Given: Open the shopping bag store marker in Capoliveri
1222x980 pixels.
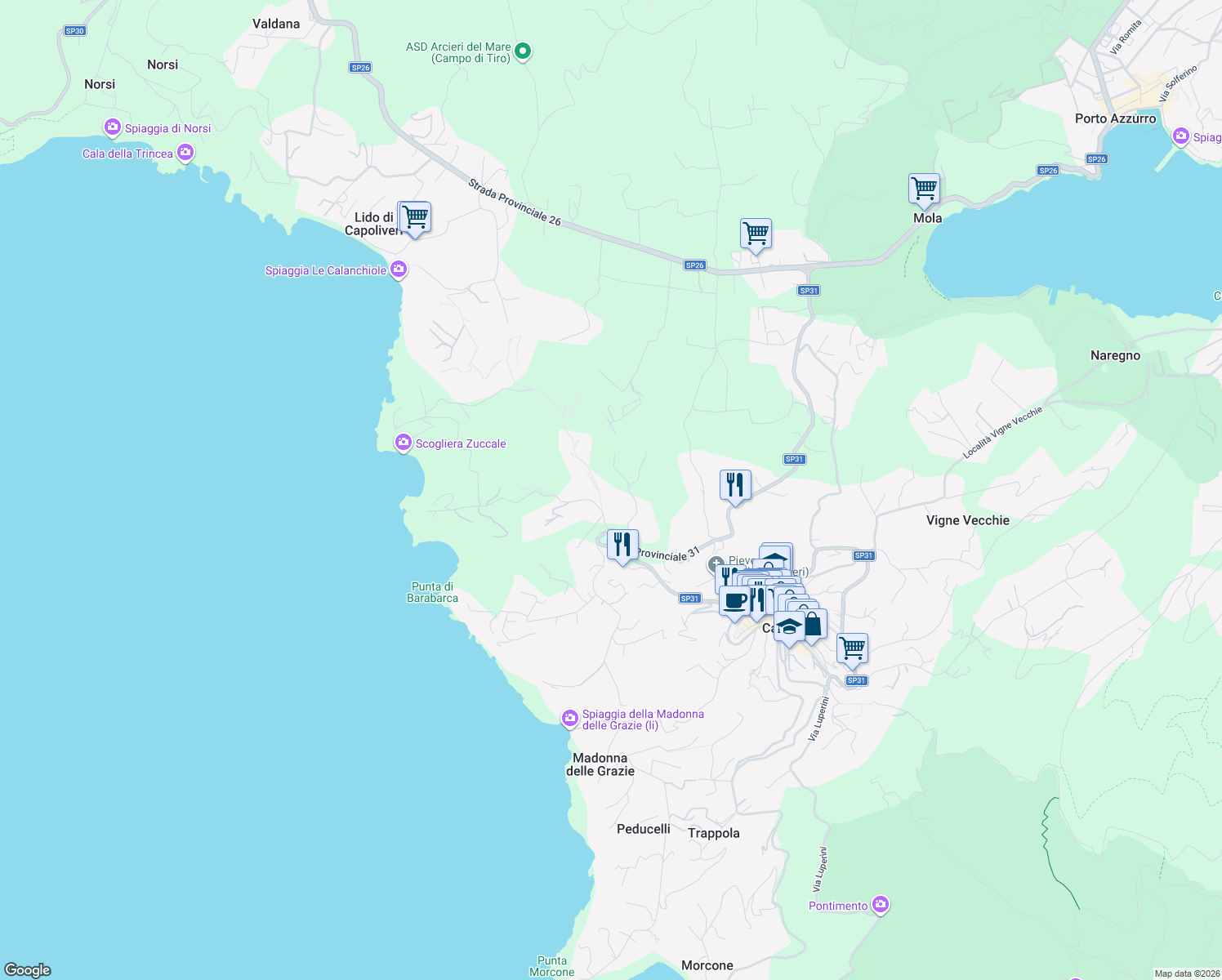Looking at the screenshot, I should coord(814,623).
